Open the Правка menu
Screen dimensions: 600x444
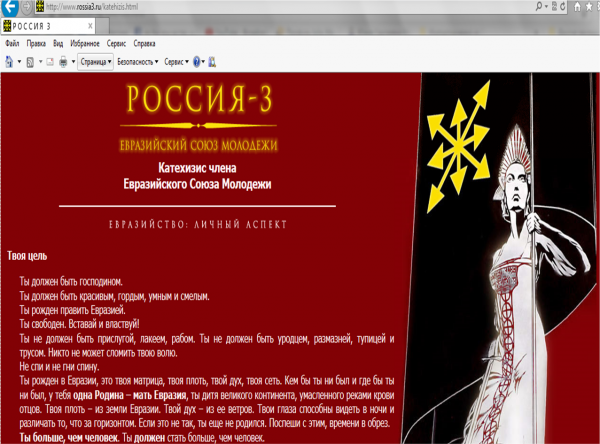click(x=36, y=43)
